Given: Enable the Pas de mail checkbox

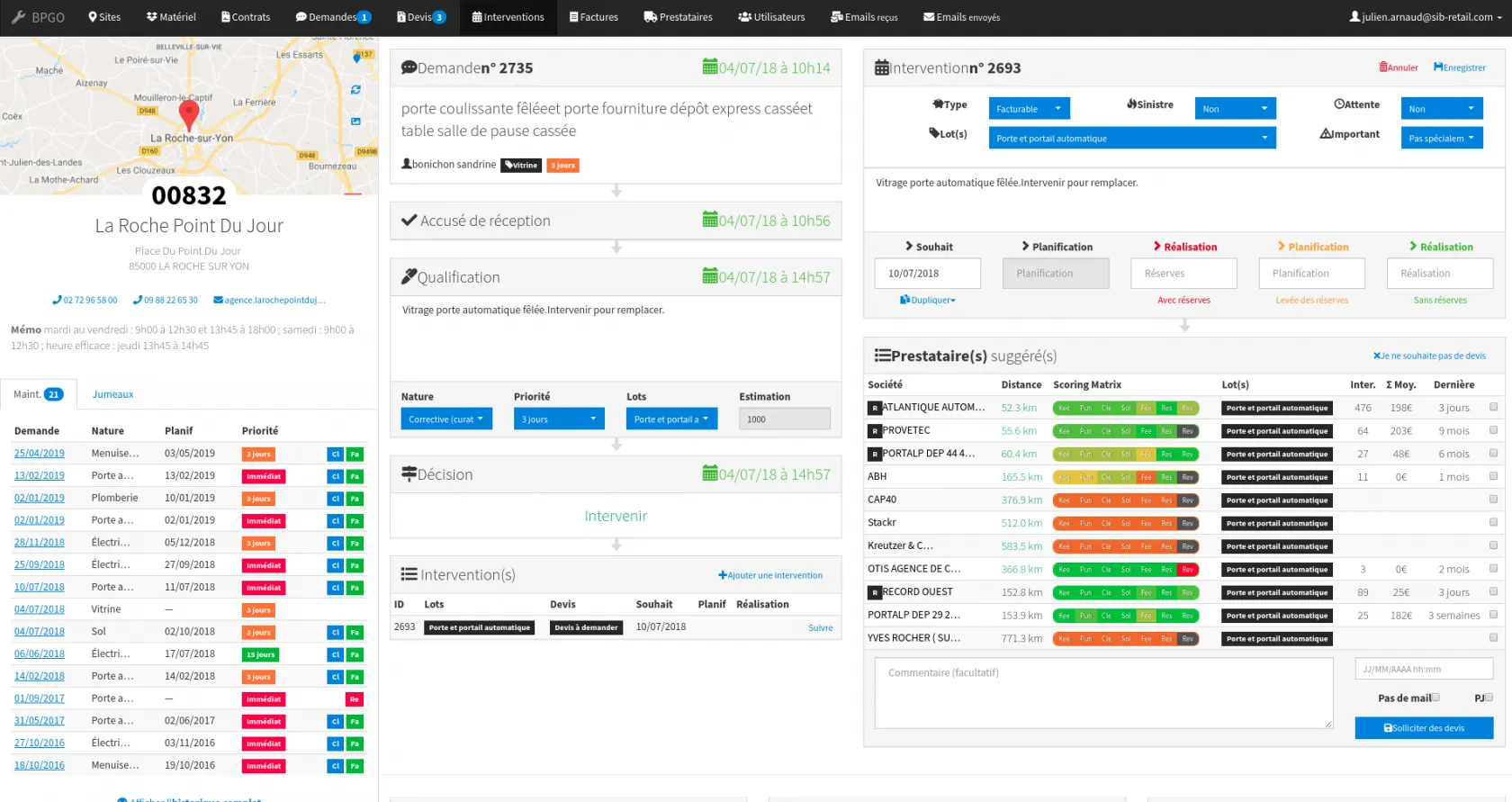Looking at the screenshot, I should pyautogui.click(x=1435, y=698).
